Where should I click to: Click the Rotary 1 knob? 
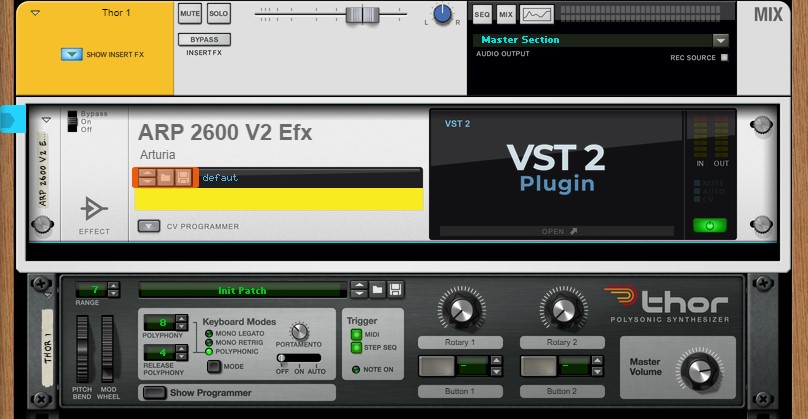click(x=461, y=310)
